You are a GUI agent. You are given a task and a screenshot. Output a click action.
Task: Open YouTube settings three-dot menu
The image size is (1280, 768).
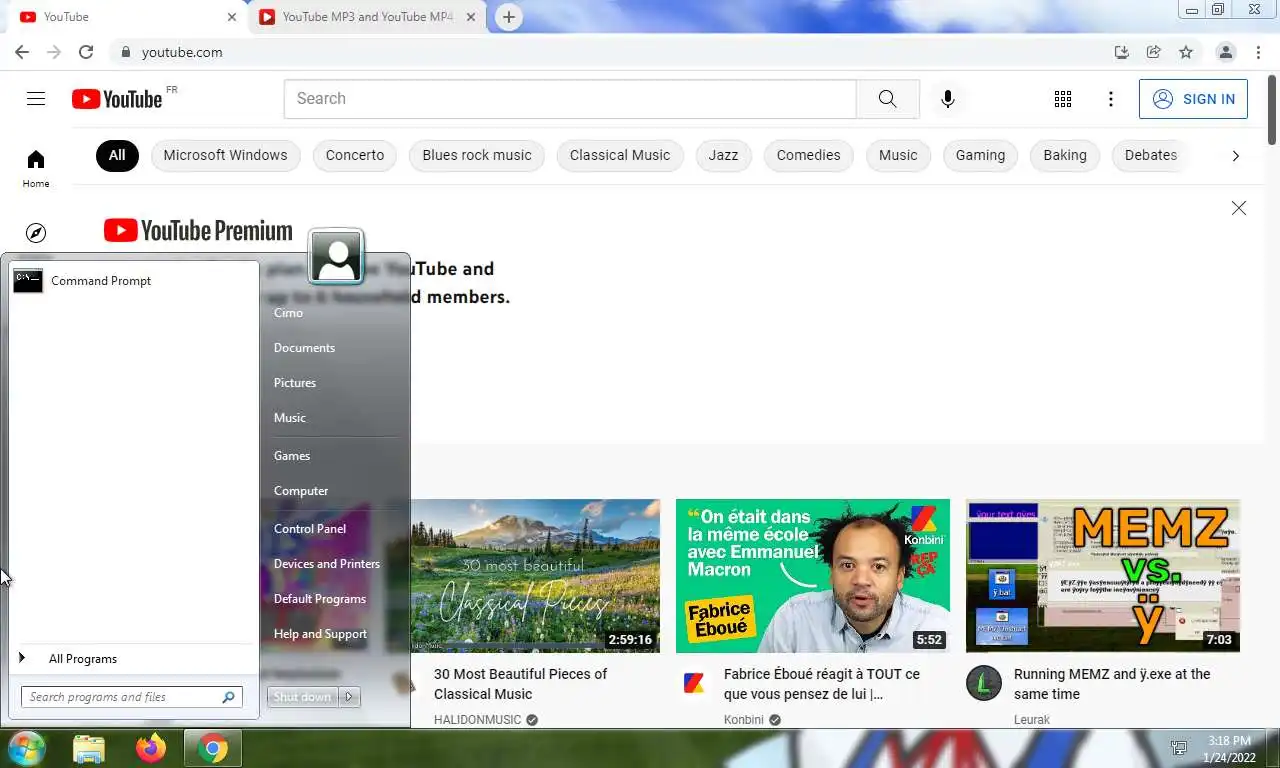click(1111, 99)
